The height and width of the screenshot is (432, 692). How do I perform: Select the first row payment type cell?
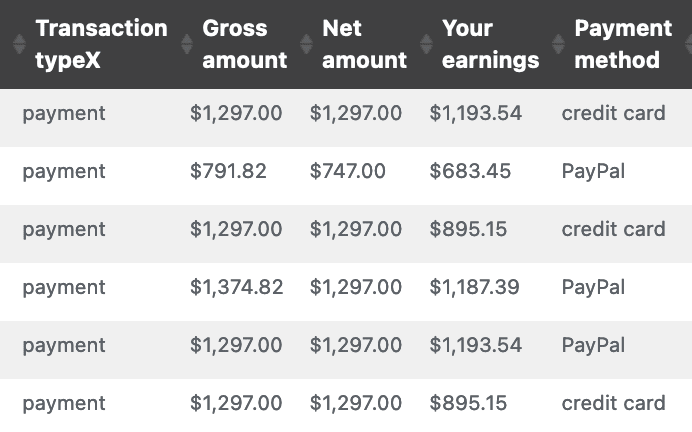point(64,114)
